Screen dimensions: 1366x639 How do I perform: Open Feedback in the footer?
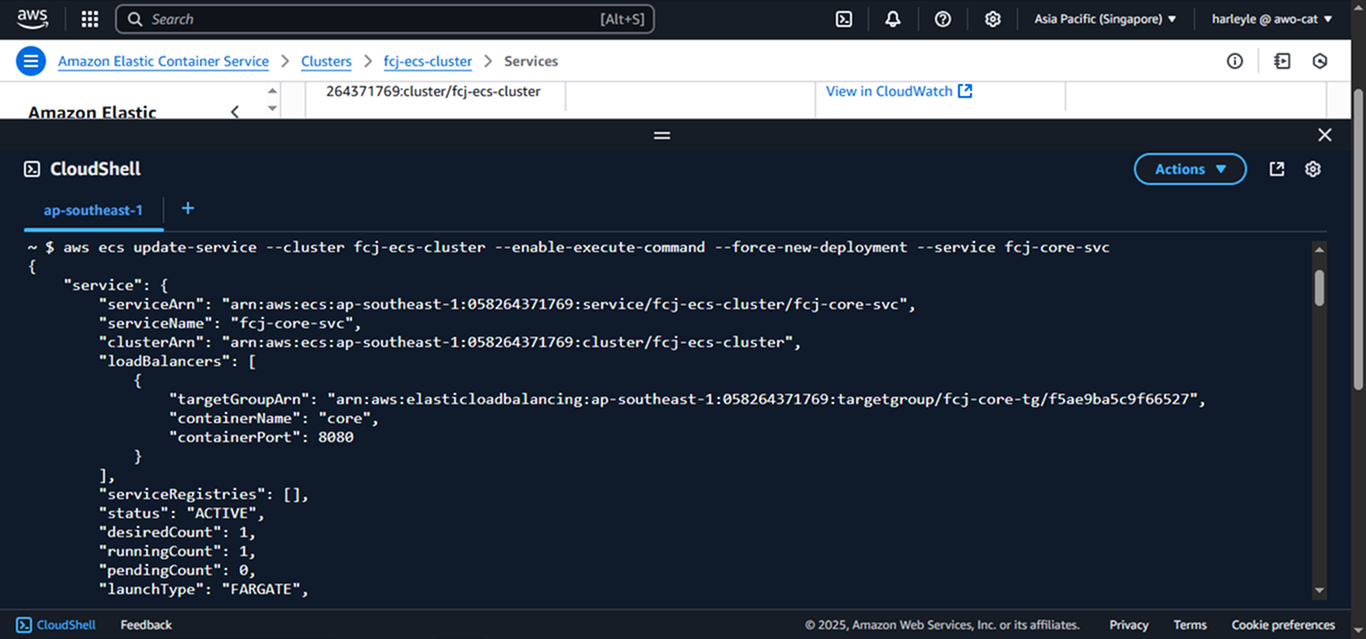pyautogui.click(x=146, y=625)
